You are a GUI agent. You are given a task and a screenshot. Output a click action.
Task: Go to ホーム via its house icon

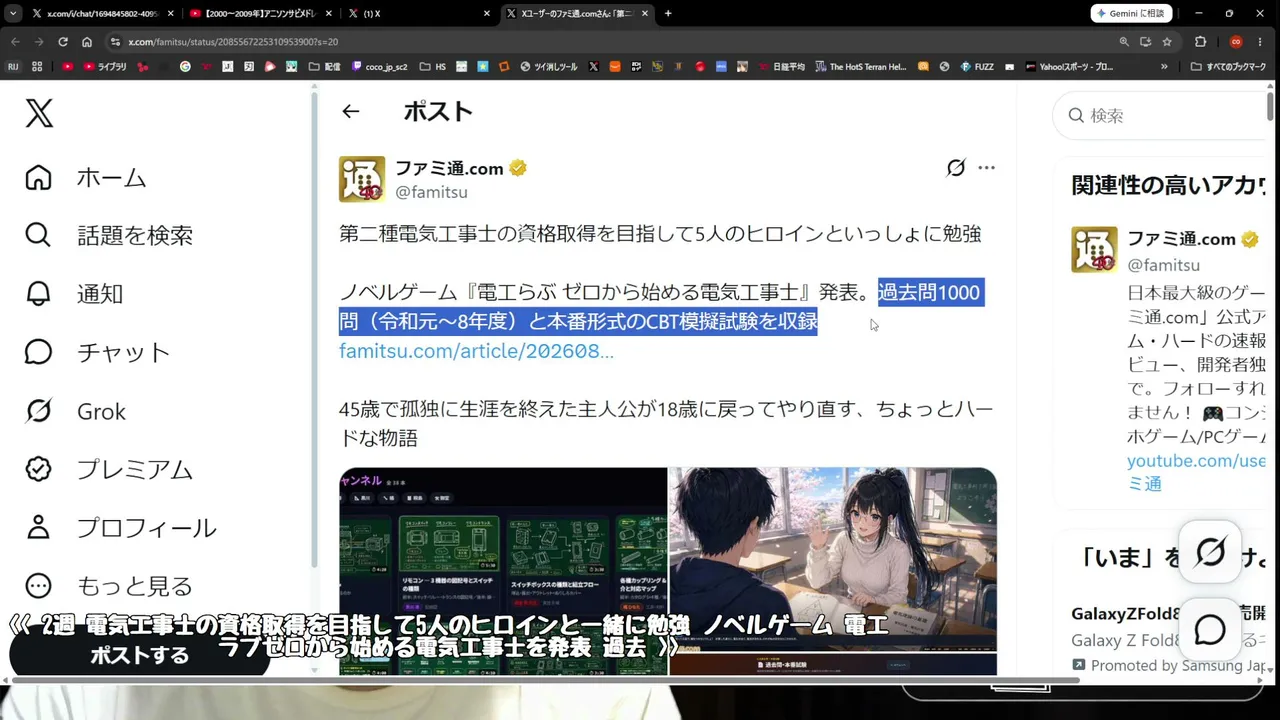click(x=38, y=177)
